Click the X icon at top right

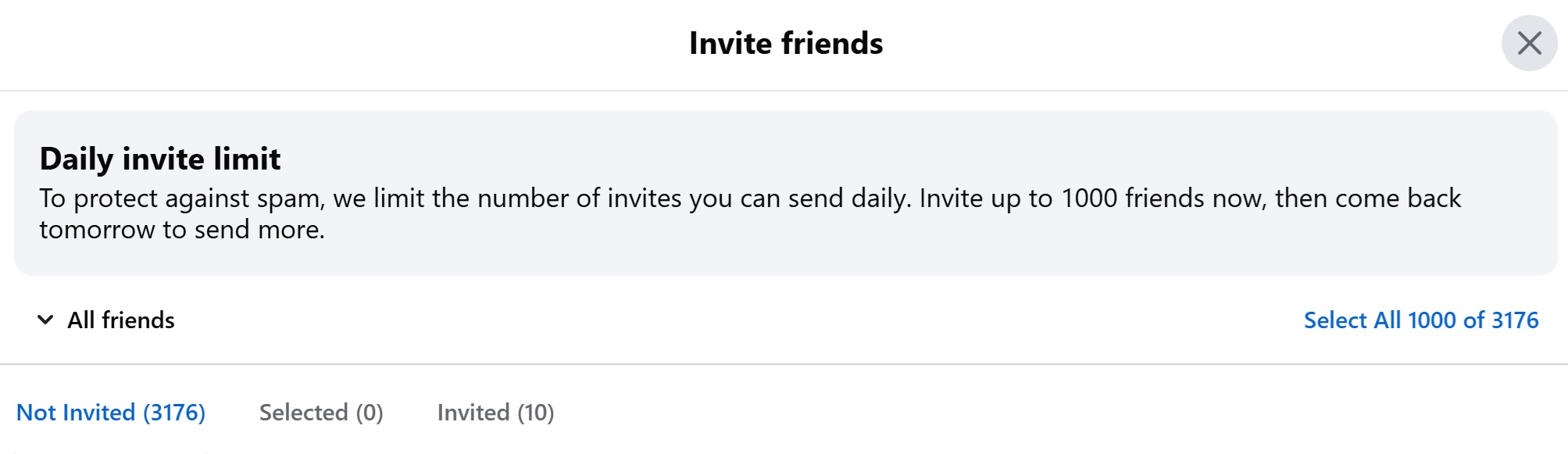click(1529, 43)
